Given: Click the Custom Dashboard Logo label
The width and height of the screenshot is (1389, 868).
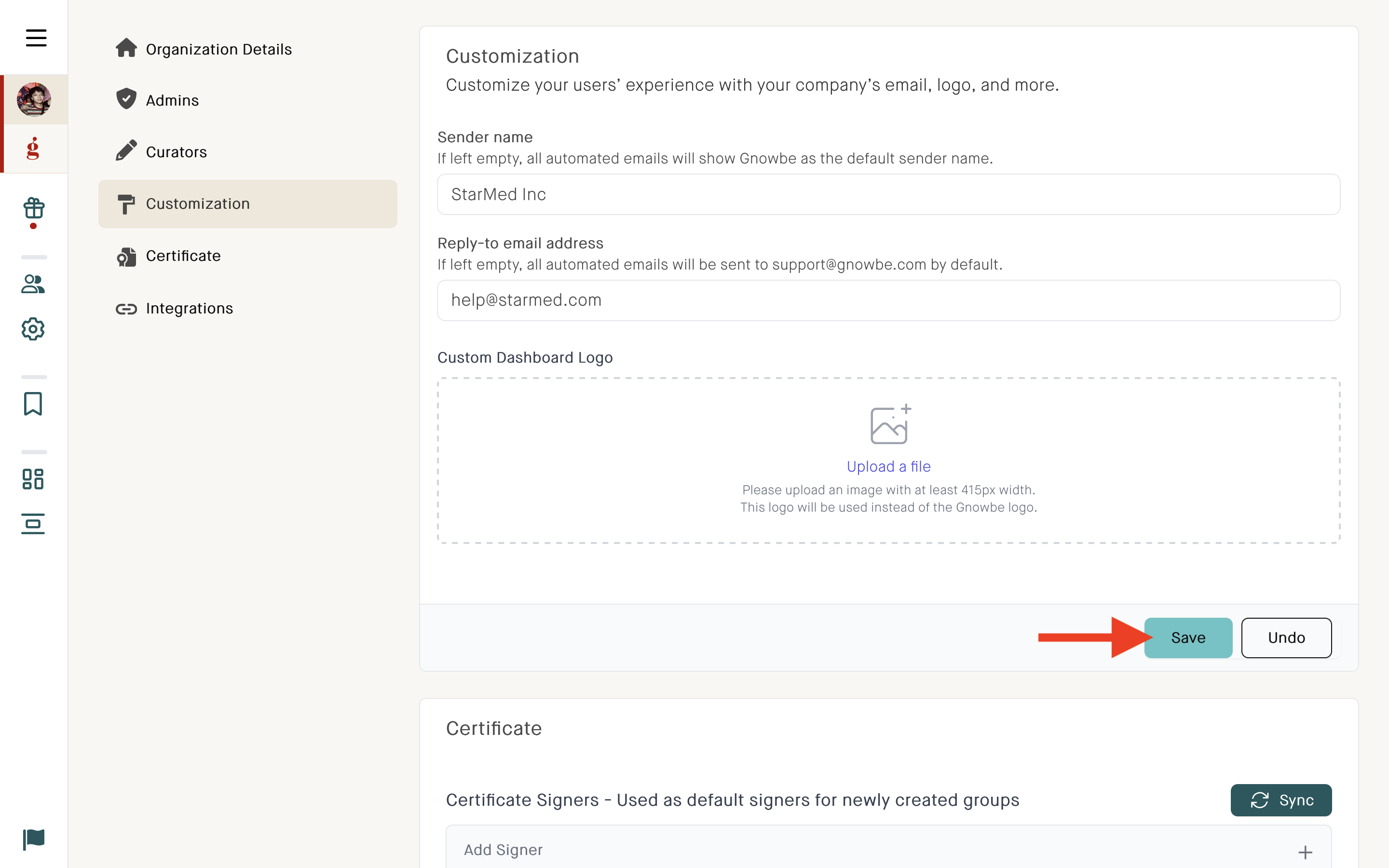Looking at the screenshot, I should (525, 357).
